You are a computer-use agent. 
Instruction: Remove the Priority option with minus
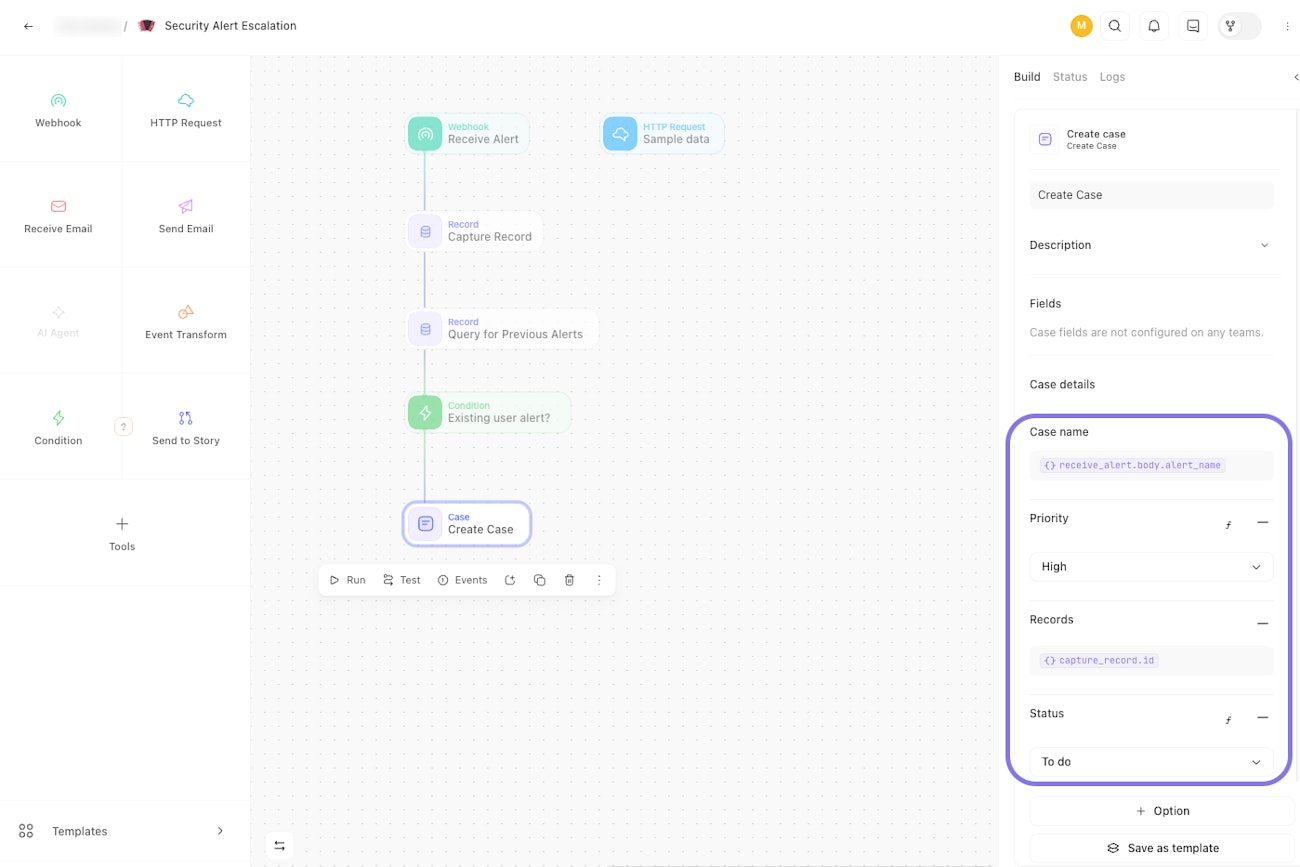(x=1262, y=523)
